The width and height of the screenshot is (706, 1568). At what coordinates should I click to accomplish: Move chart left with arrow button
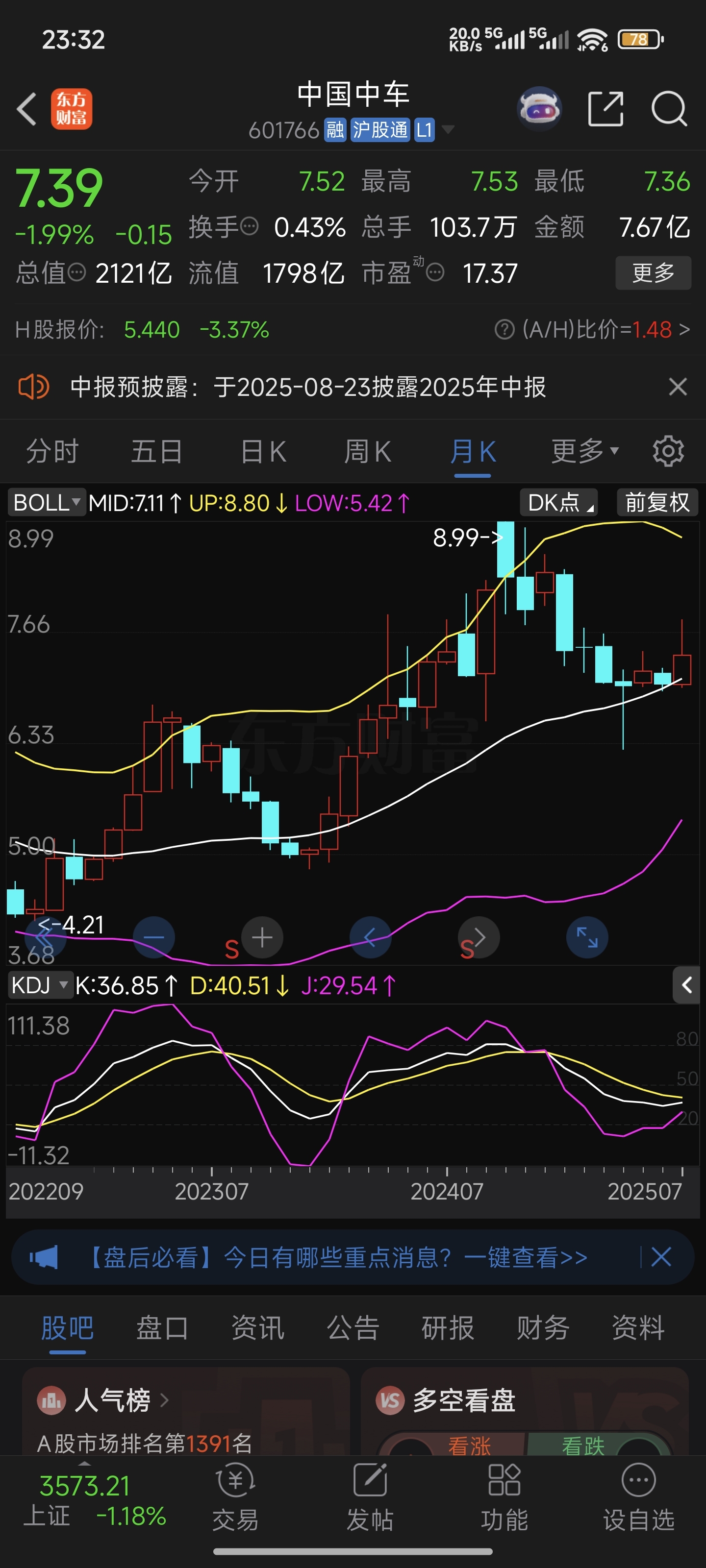(x=370, y=937)
